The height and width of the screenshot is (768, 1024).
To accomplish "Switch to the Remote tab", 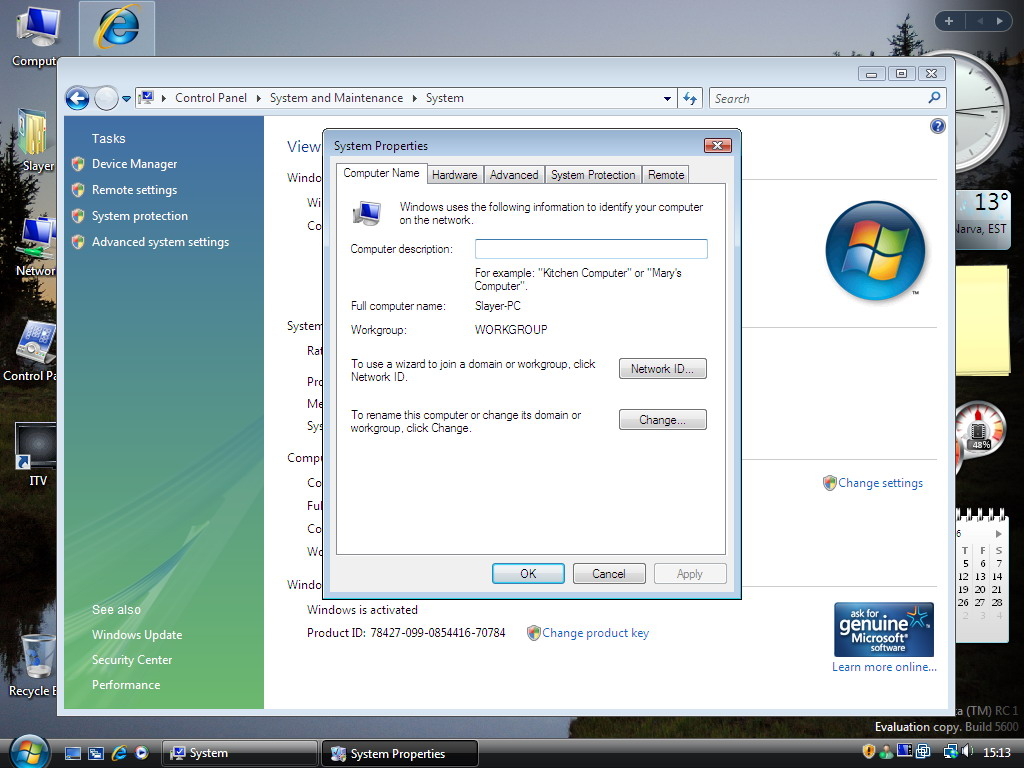I will point(666,175).
